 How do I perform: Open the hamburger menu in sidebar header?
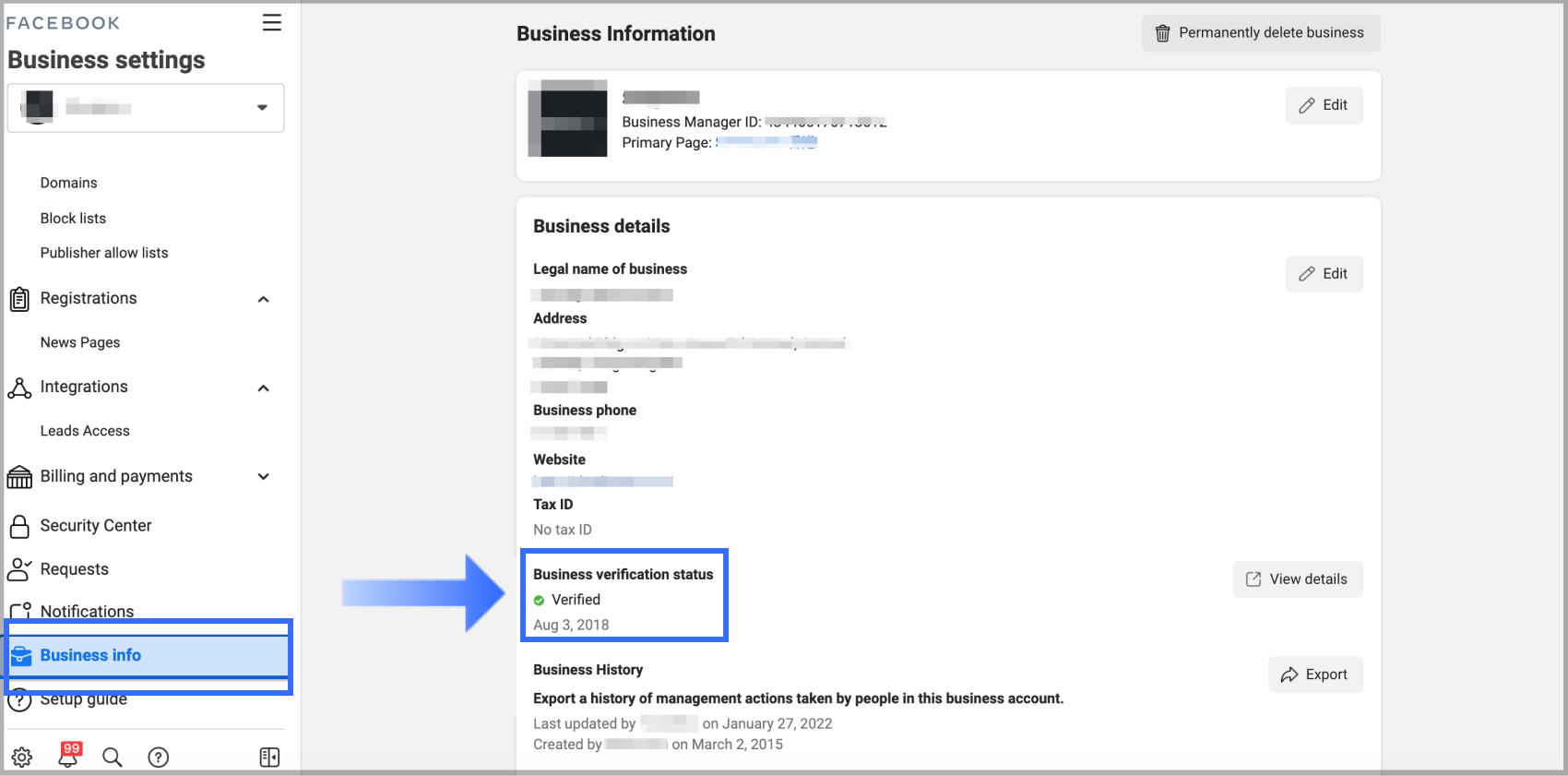pyautogui.click(x=271, y=23)
